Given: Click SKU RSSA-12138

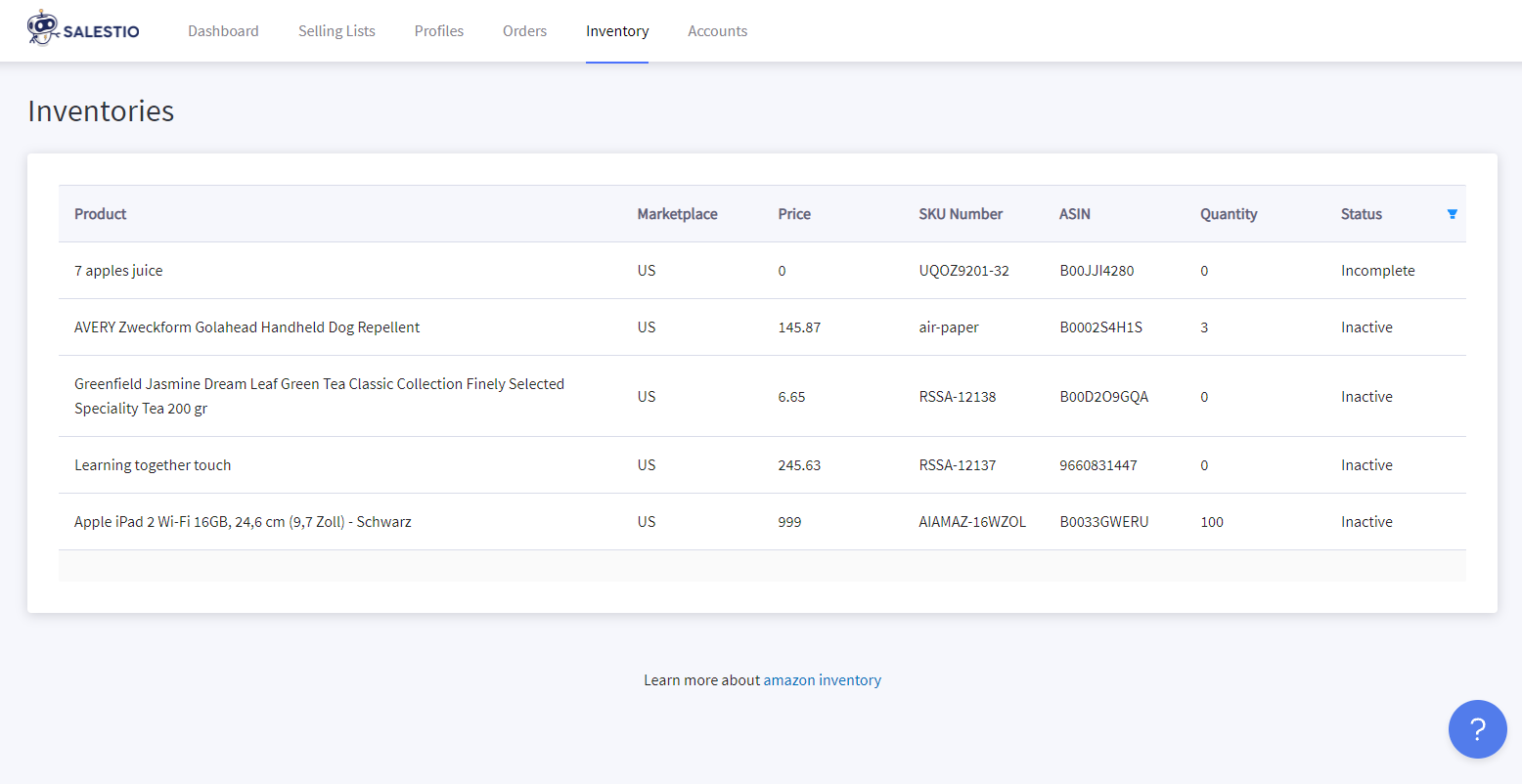Looking at the screenshot, I should (x=958, y=397).
